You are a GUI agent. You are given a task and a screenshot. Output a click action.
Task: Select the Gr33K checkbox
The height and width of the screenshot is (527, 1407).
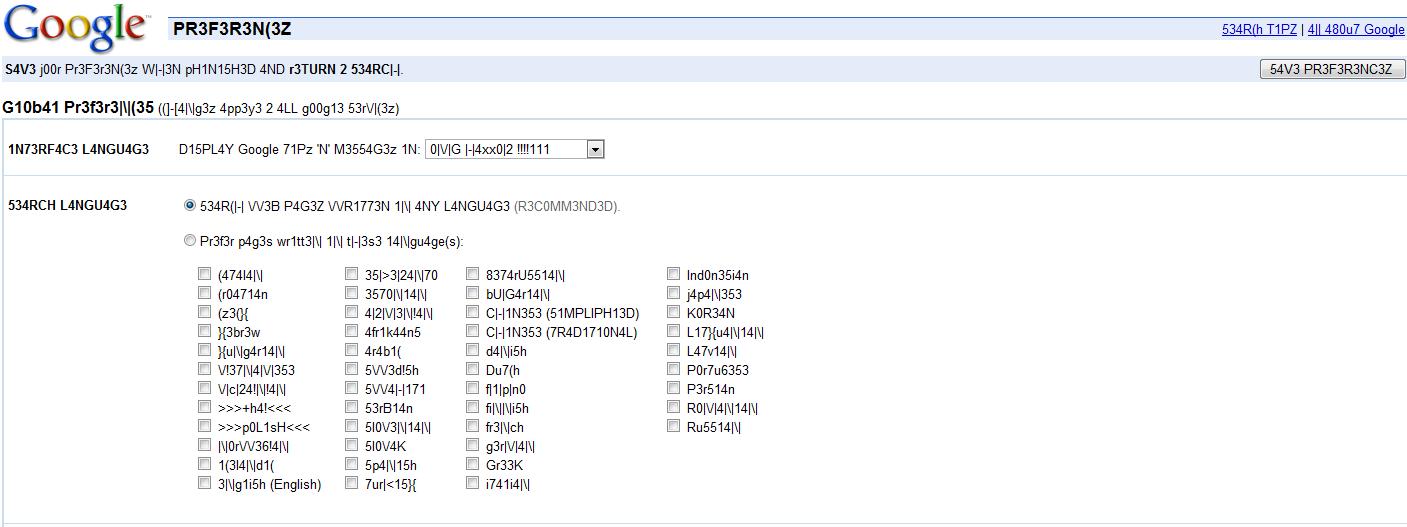pyautogui.click(x=473, y=464)
